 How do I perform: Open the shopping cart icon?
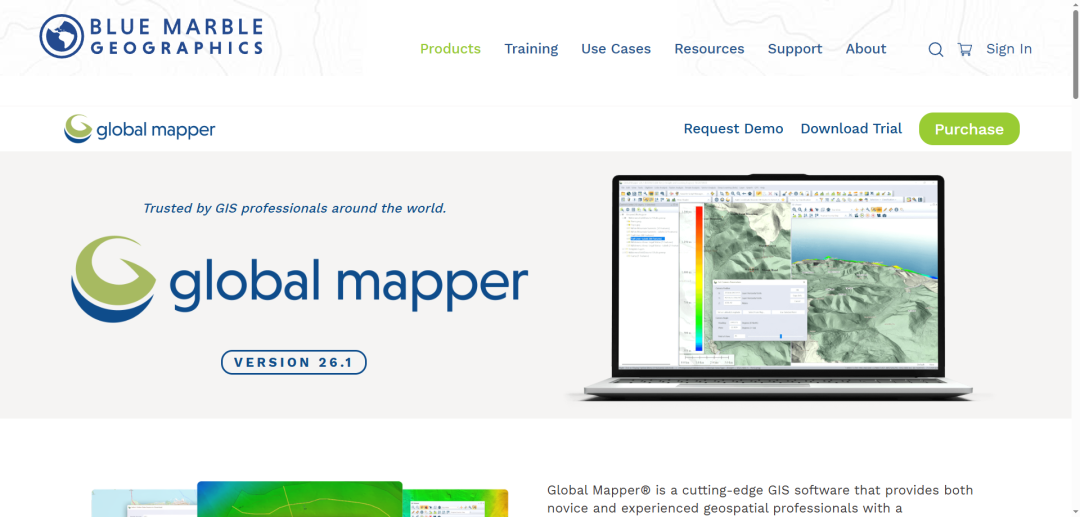click(965, 49)
